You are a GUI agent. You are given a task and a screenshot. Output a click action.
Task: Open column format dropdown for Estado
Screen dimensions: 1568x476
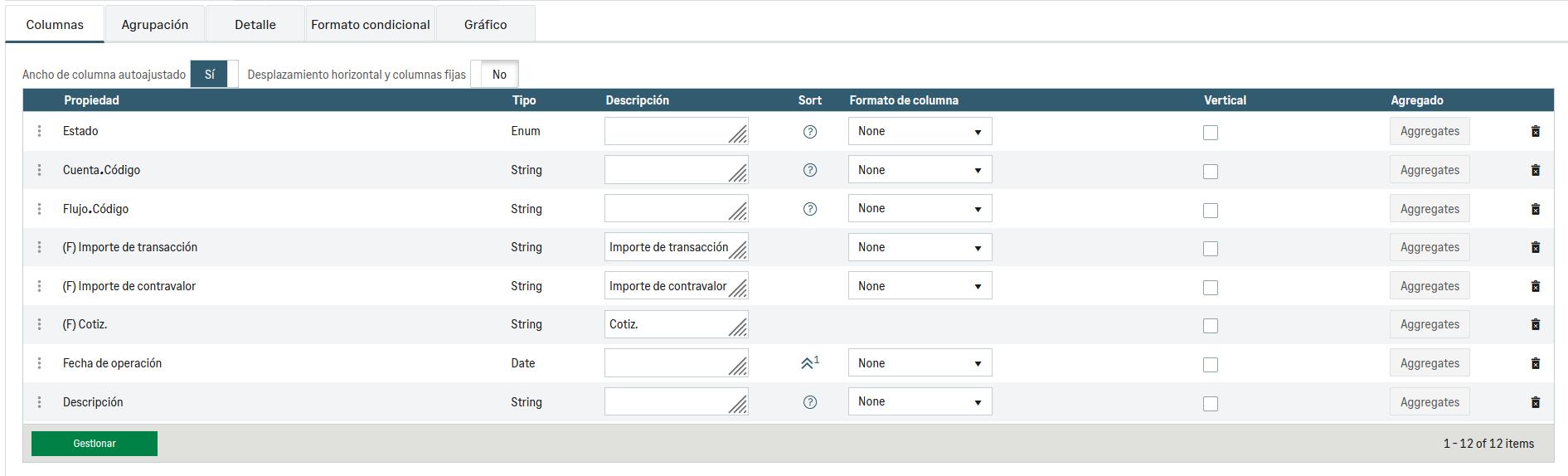(x=920, y=131)
